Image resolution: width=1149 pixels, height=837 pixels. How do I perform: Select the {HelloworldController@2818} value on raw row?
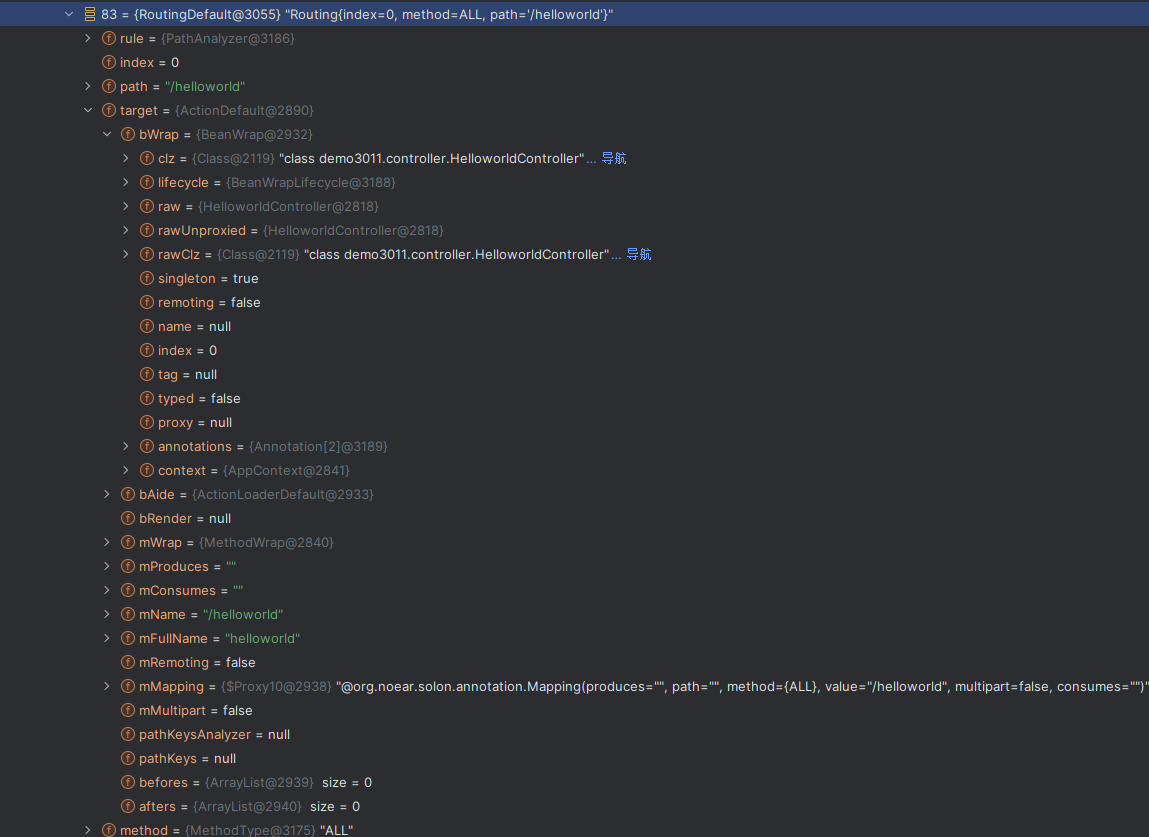click(288, 206)
